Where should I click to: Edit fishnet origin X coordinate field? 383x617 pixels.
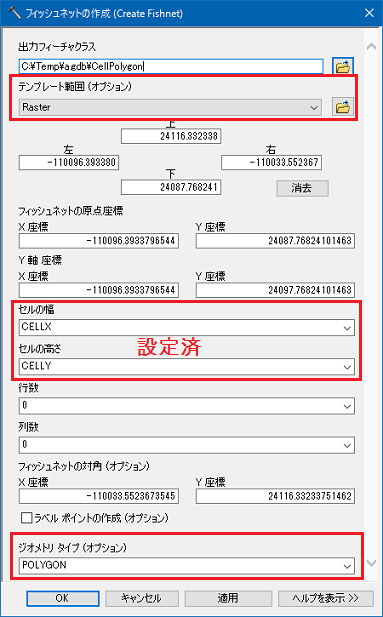tap(99, 241)
